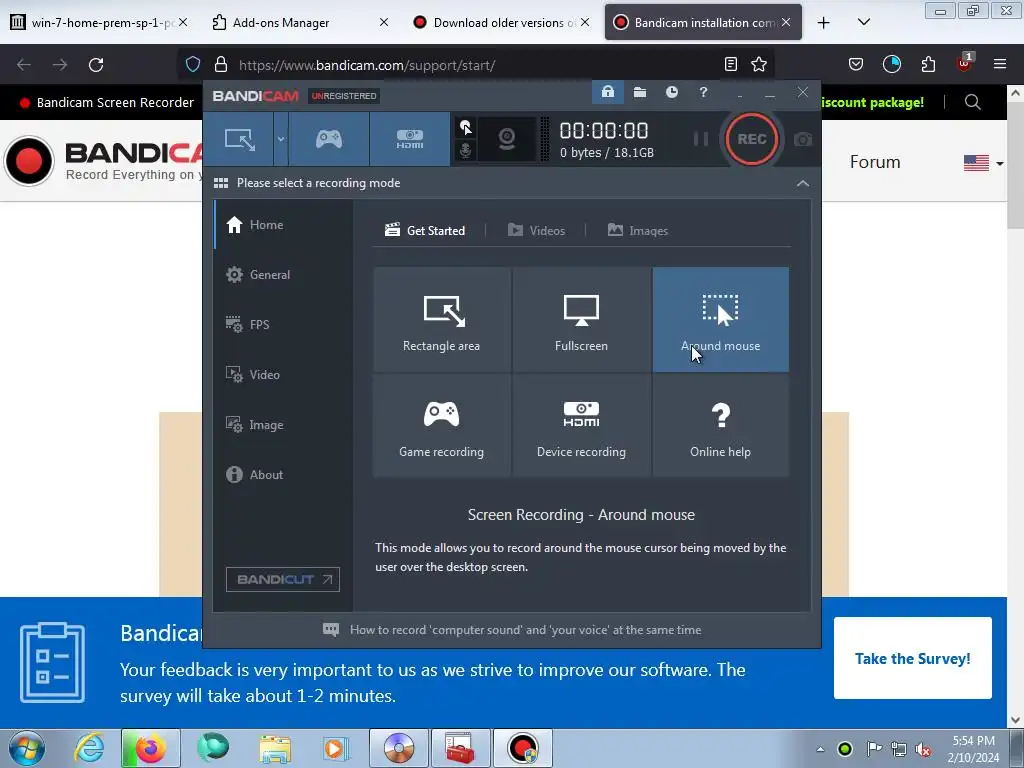Switch to the Images tab
Viewport: 1024px width, 768px height.
point(637,231)
